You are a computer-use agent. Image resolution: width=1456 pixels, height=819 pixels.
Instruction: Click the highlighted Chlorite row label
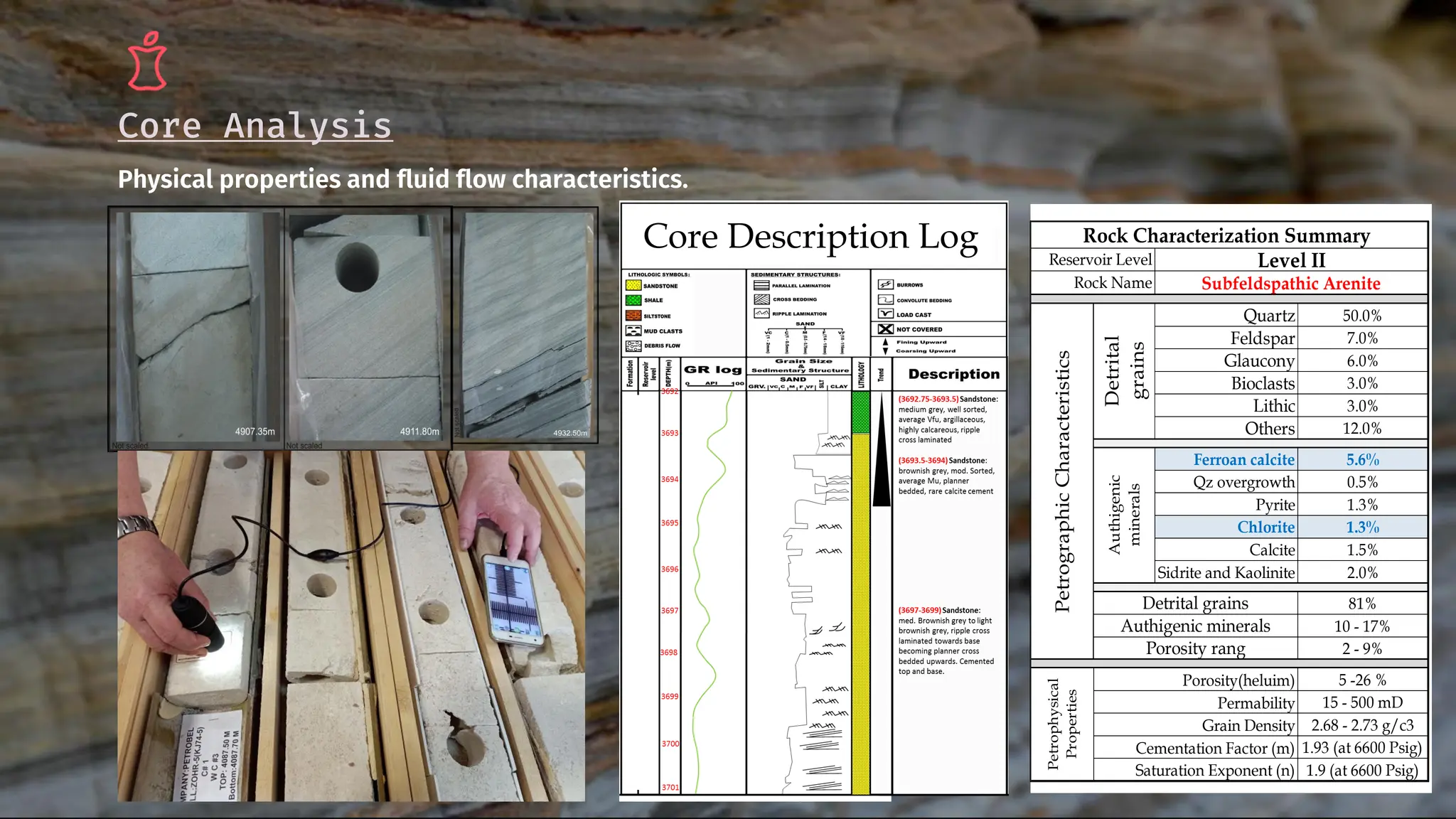[1265, 528]
